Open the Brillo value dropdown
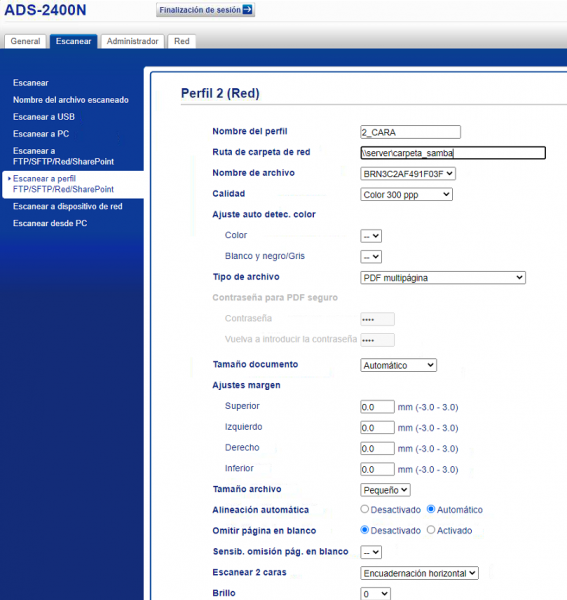 click(375, 593)
